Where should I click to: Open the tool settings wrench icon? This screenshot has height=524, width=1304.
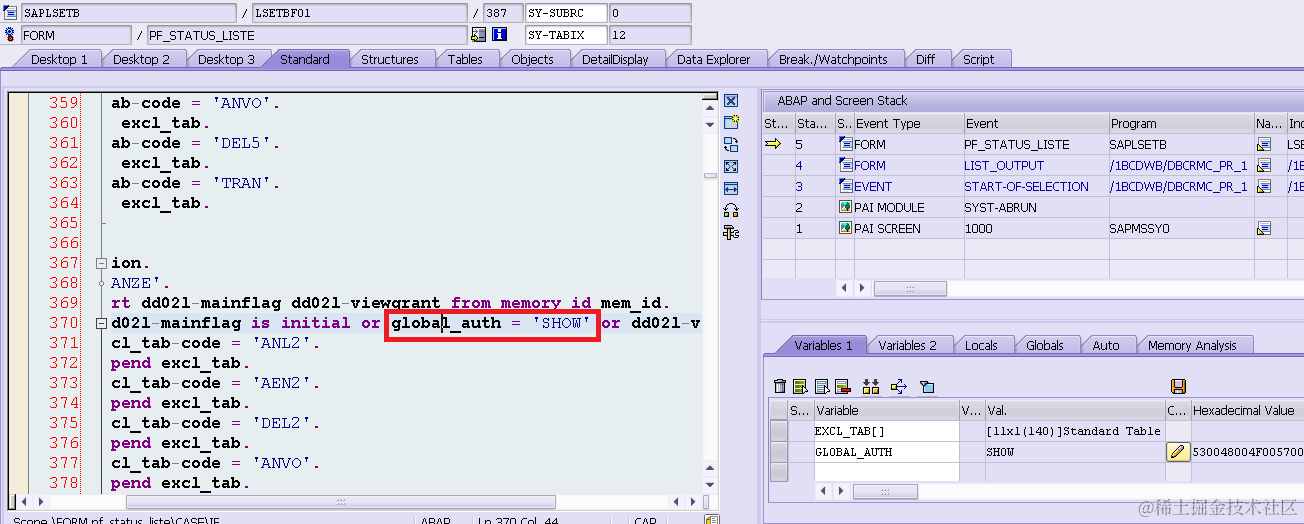click(x=731, y=232)
